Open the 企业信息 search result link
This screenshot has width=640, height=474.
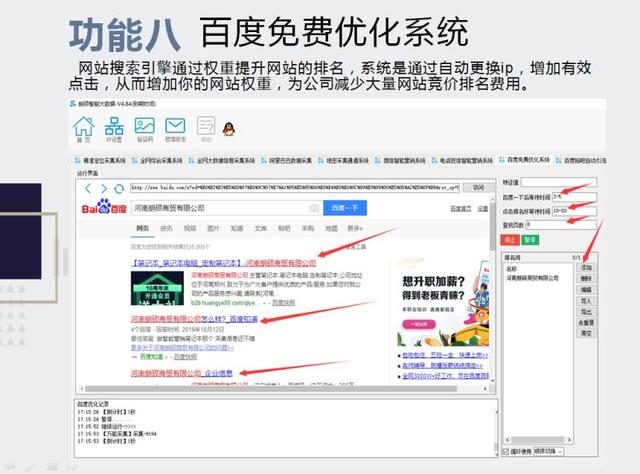182,373
